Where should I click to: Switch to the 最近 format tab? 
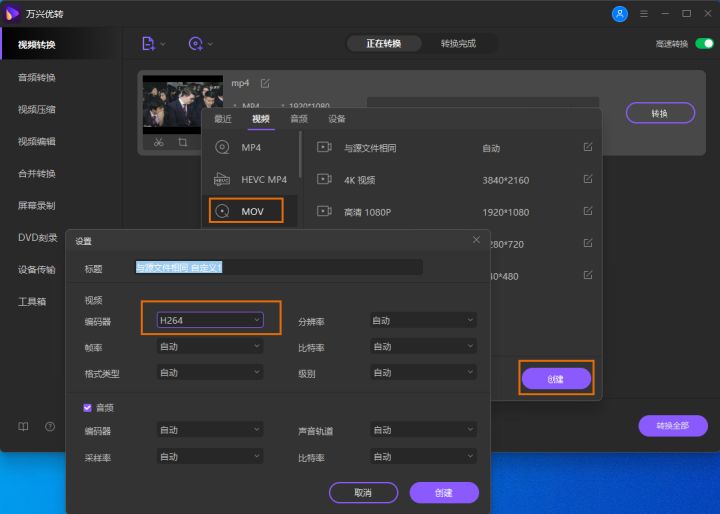tap(223, 119)
